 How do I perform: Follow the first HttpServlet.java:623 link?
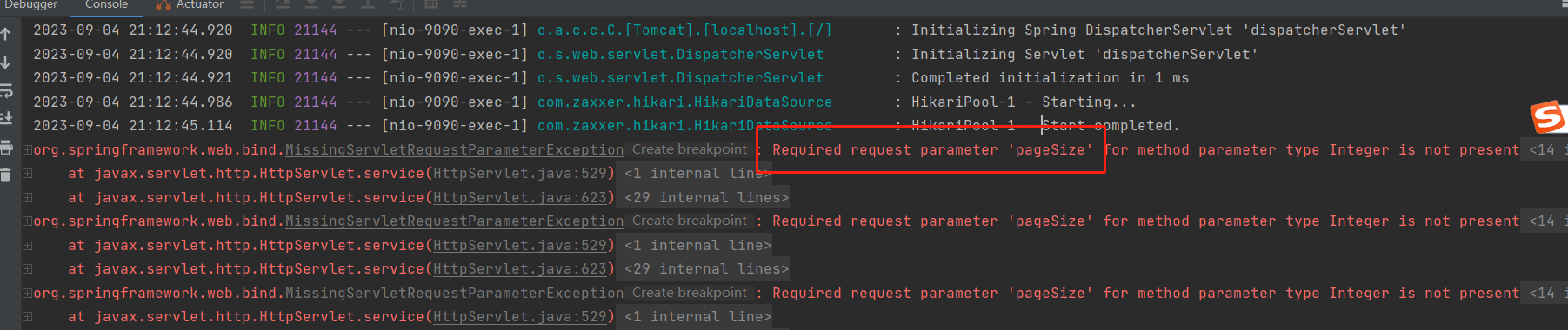point(519,197)
